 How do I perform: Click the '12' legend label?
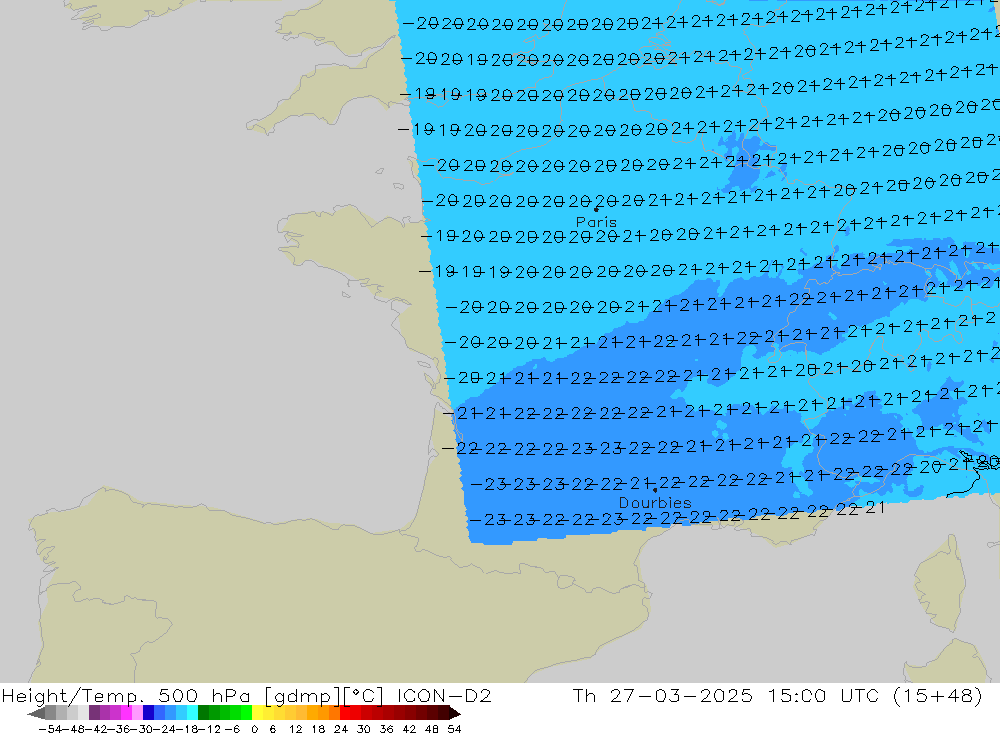click(296, 729)
